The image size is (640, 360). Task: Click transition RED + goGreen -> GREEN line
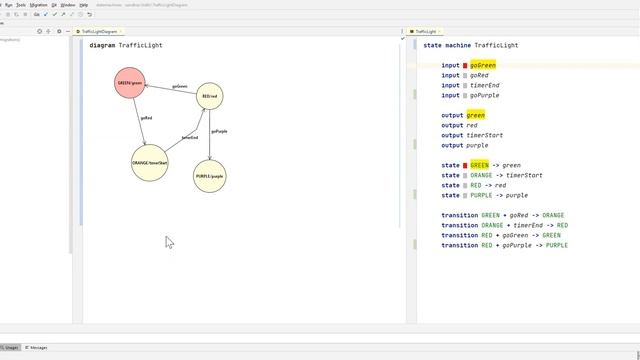pos(501,235)
